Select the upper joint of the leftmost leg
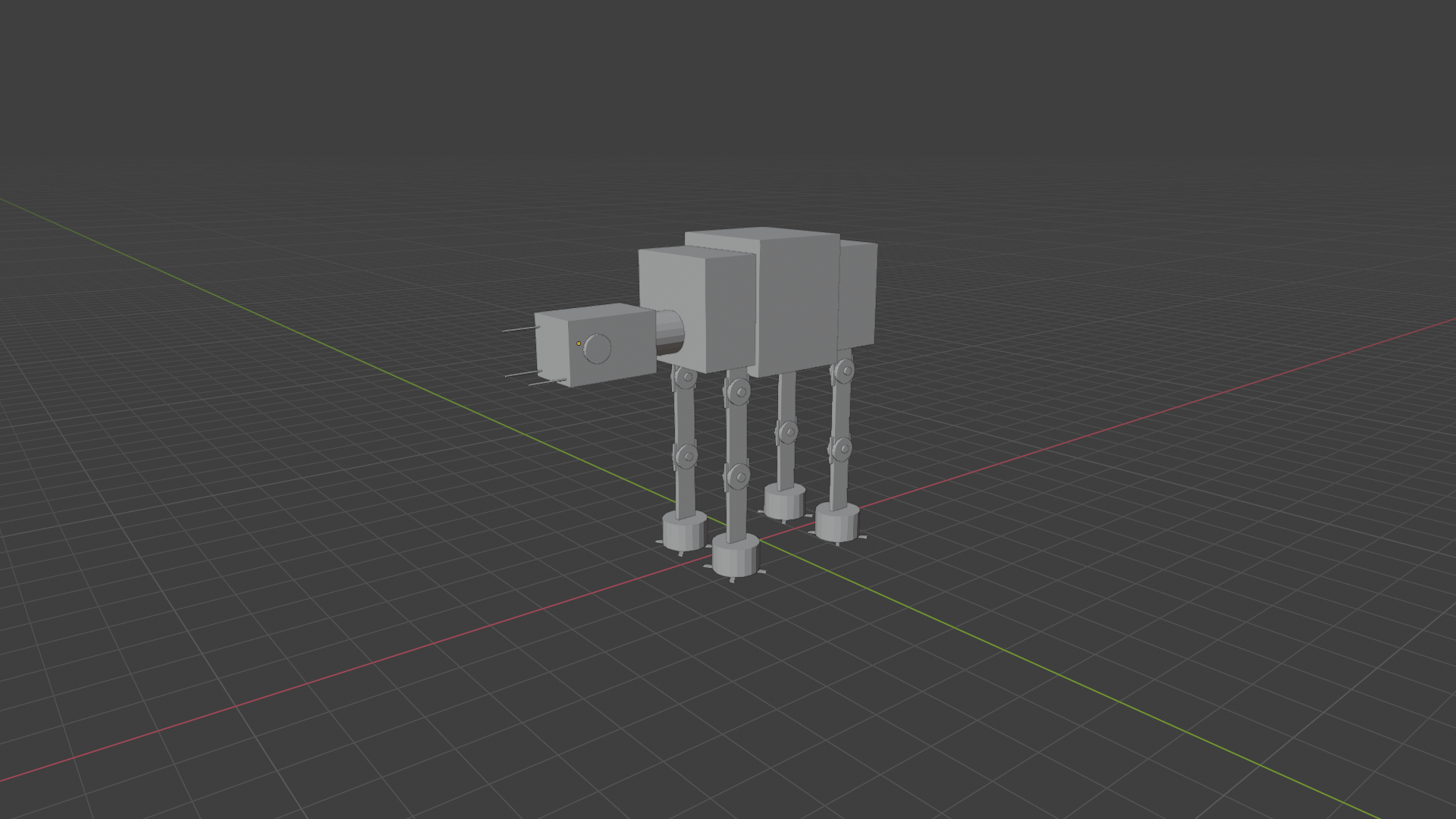The height and width of the screenshot is (819, 1456). point(686,377)
